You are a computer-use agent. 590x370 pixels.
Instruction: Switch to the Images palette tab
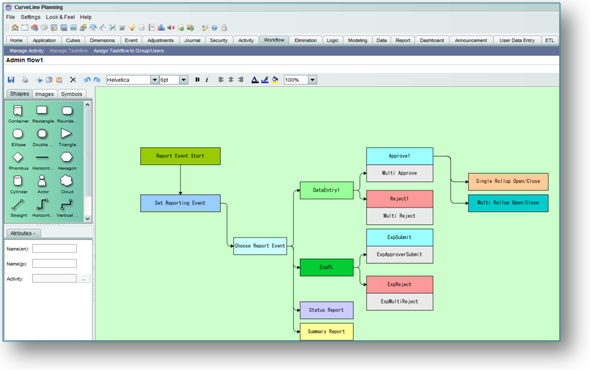coord(44,94)
